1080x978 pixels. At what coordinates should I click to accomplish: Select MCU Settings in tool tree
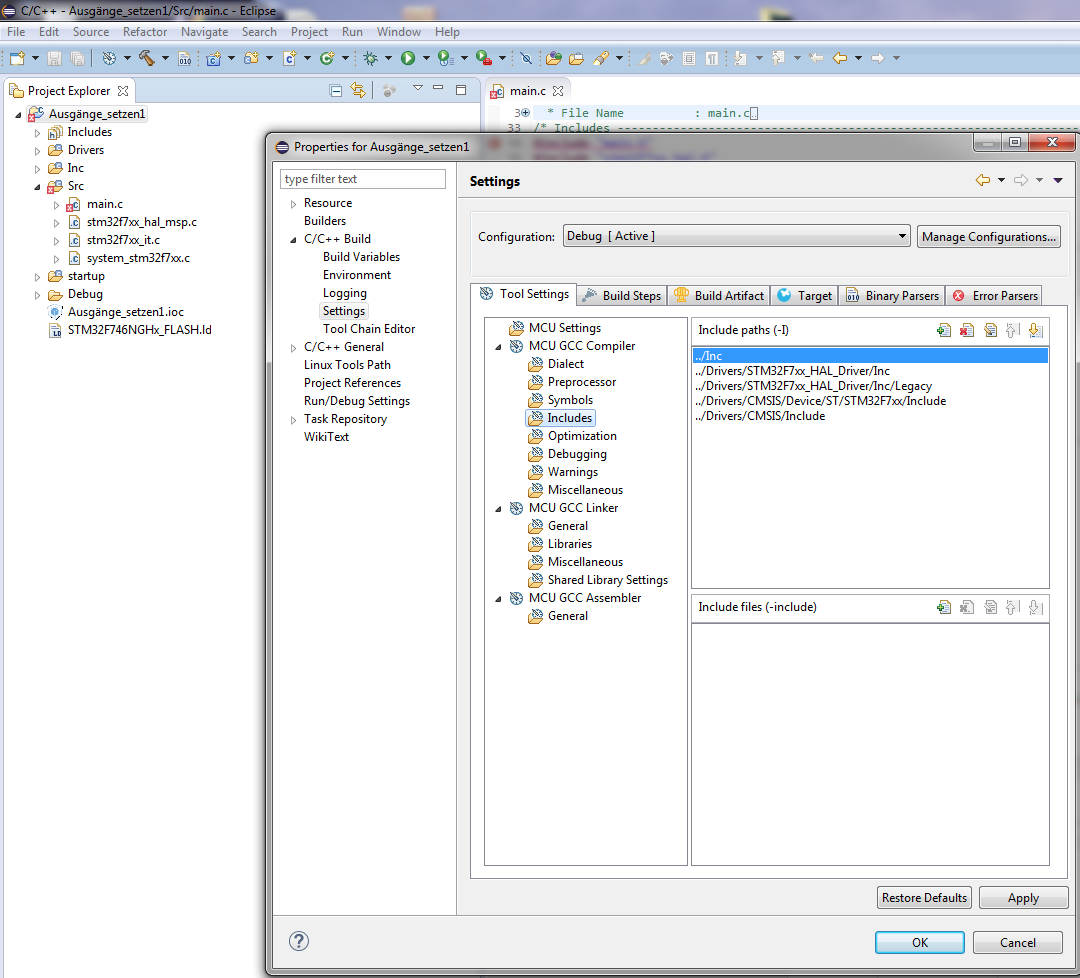[x=565, y=328]
